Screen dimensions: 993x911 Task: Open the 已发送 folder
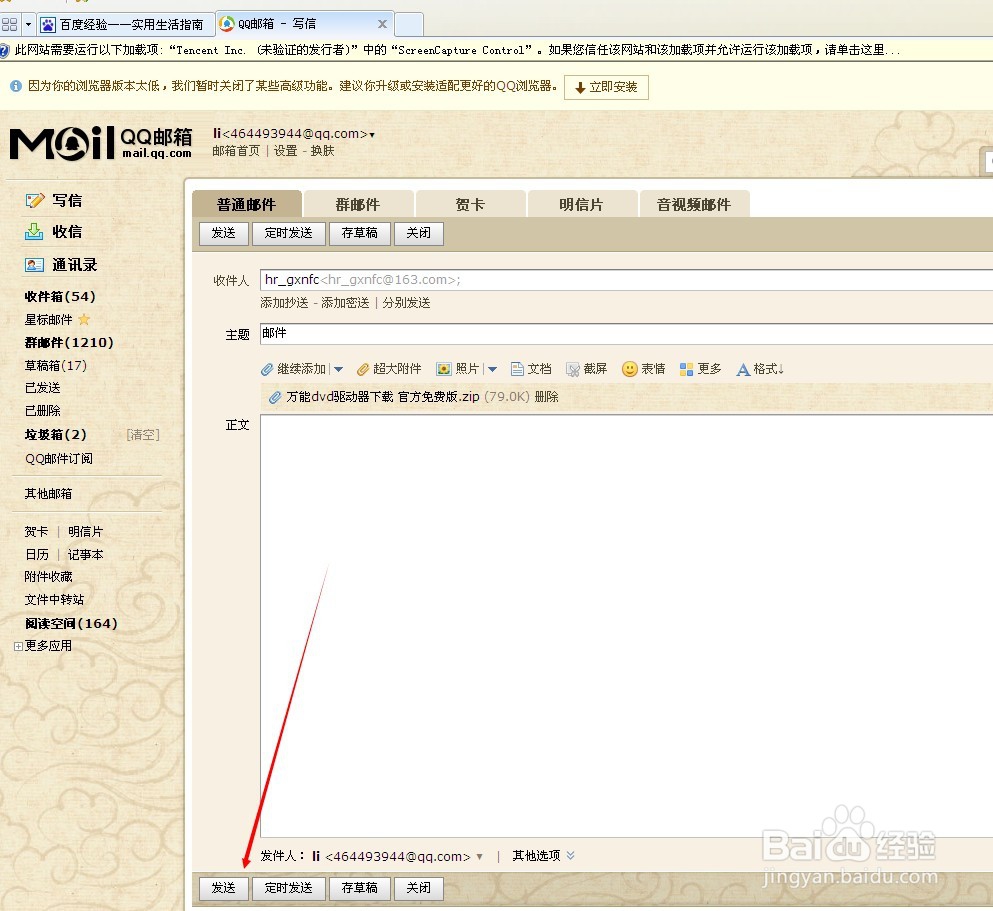42,387
